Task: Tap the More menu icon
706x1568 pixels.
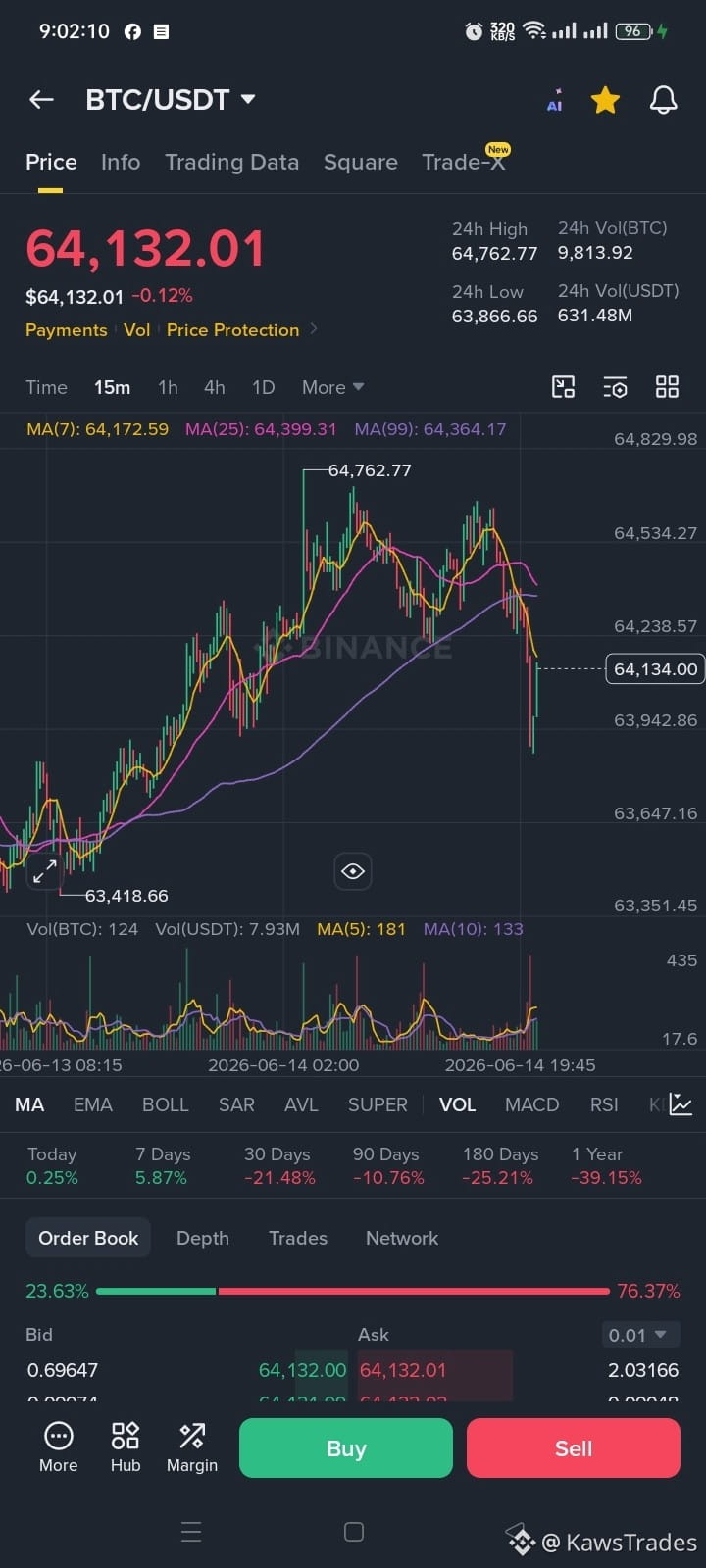Action: 59,1447
